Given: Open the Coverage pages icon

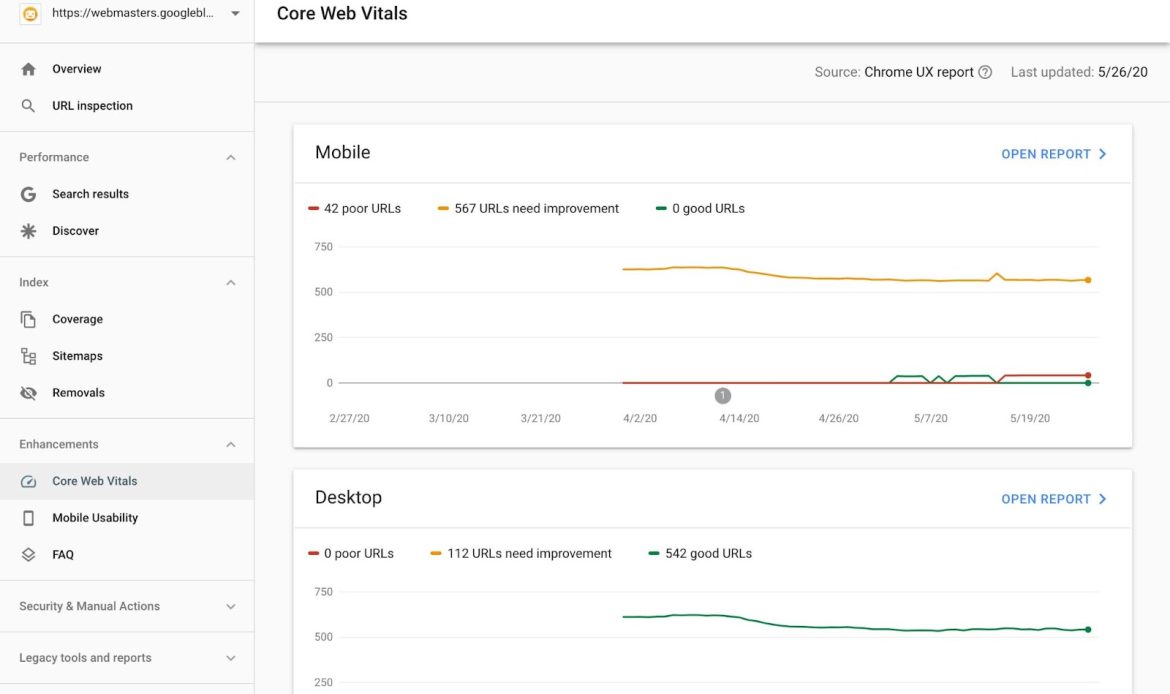Looking at the screenshot, I should pyautogui.click(x=28, y=318).
